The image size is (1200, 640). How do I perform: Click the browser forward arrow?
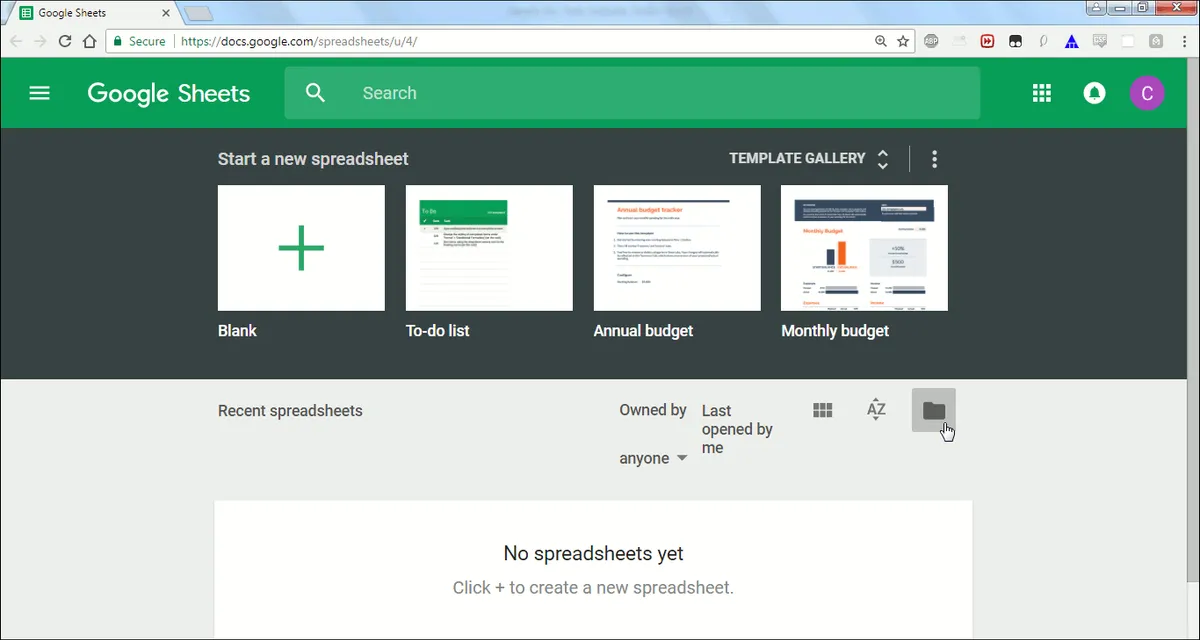(40, 41)
